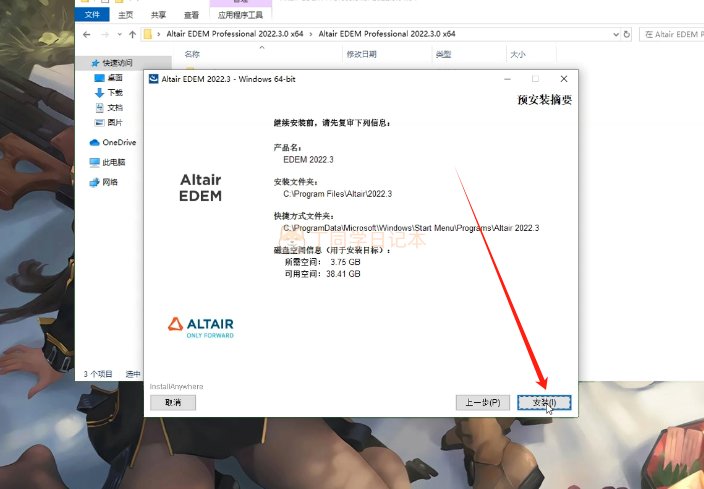Click the 快速访问 star icon
Screen dimensions: 704x489
(95, 63)
